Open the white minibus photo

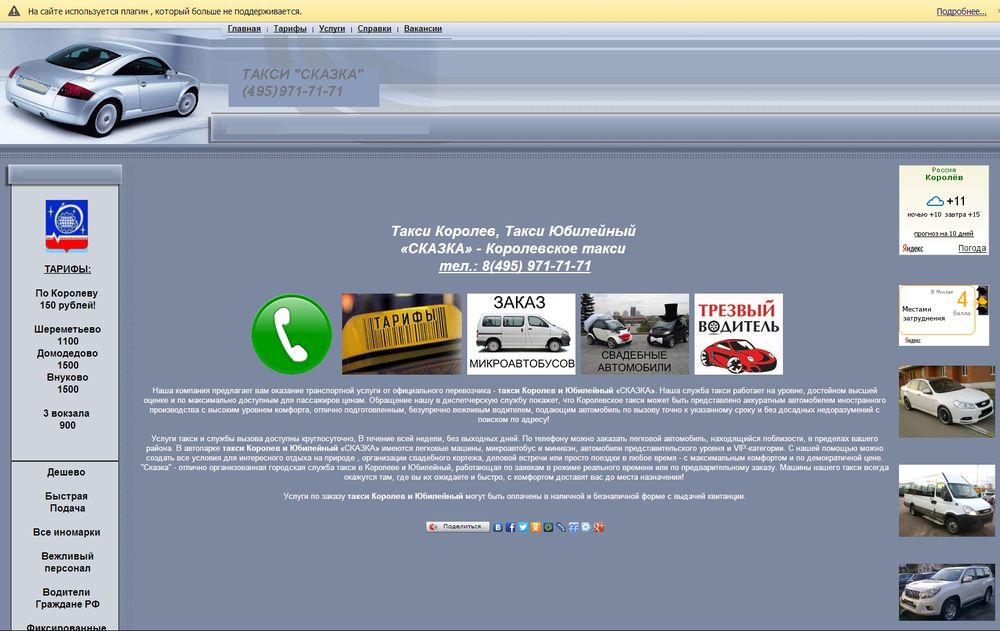tap(946, 500)
